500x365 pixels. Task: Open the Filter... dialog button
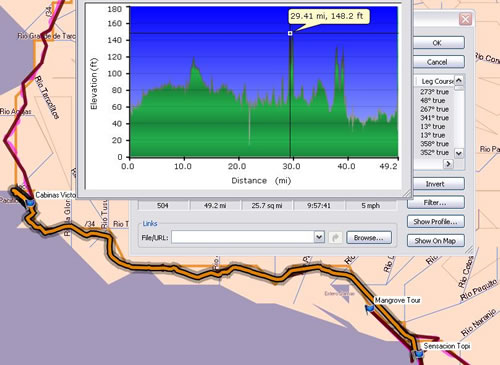tap(435, 202)
